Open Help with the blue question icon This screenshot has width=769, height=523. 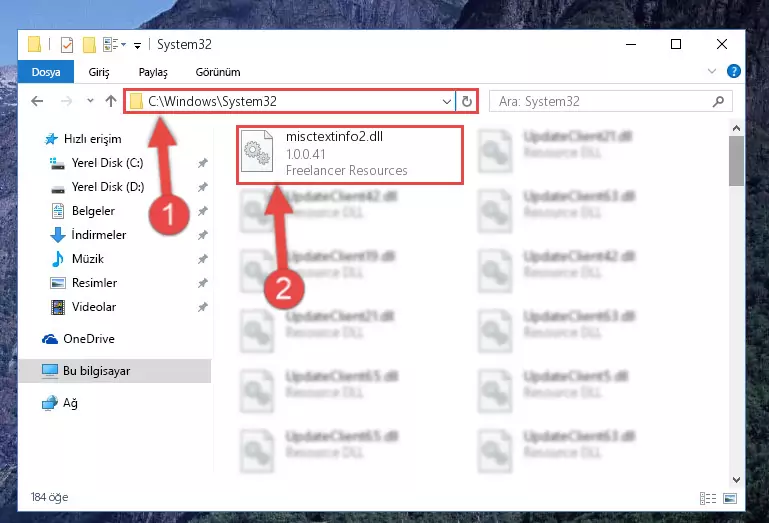734,72
